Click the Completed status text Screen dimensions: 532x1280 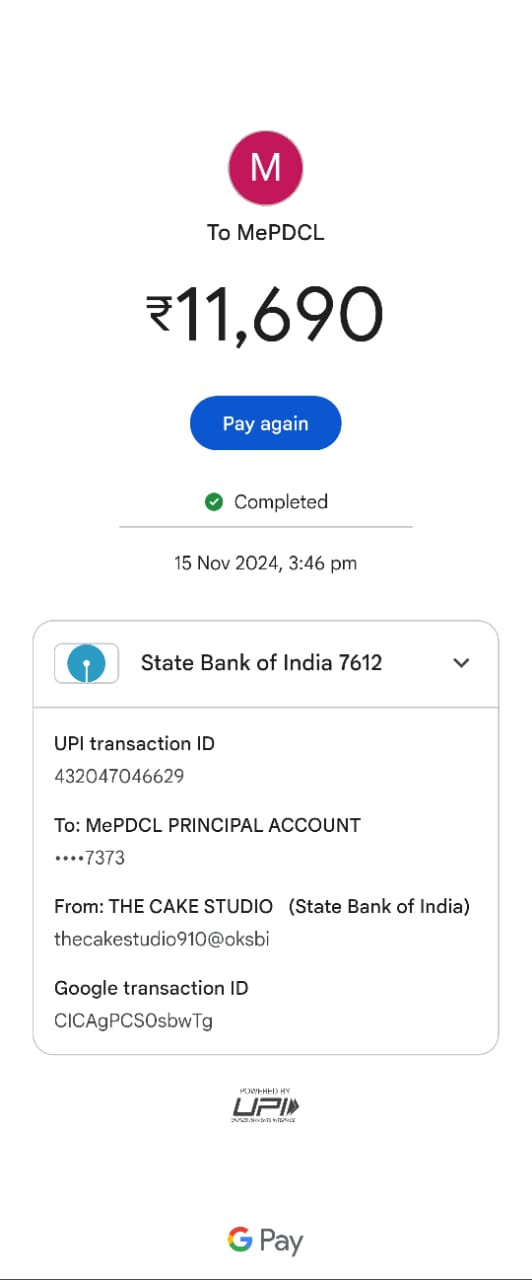pos(281,502)
